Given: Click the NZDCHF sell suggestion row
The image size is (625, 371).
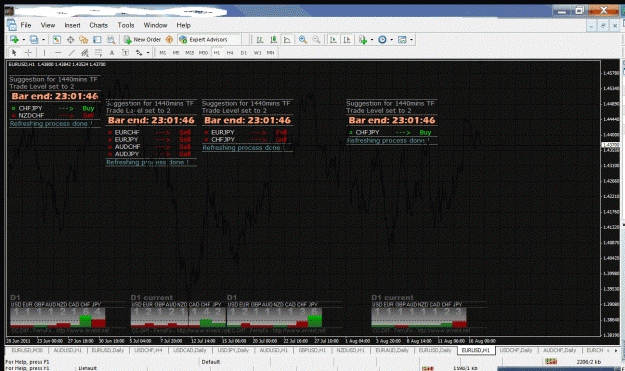Looking at the screenshot, I should tap(53, 116).
